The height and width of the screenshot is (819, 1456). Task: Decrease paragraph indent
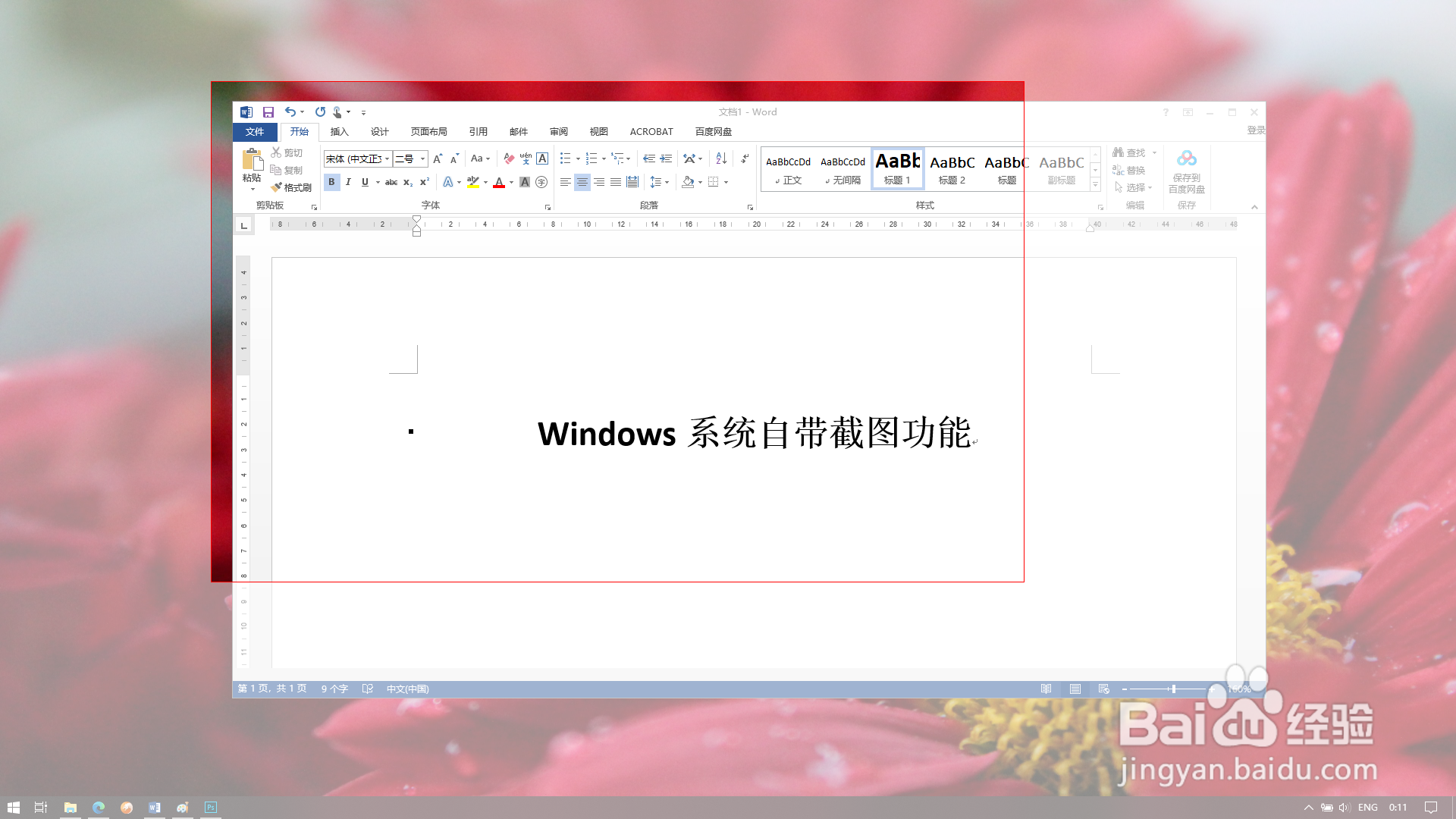click(649, 158)
